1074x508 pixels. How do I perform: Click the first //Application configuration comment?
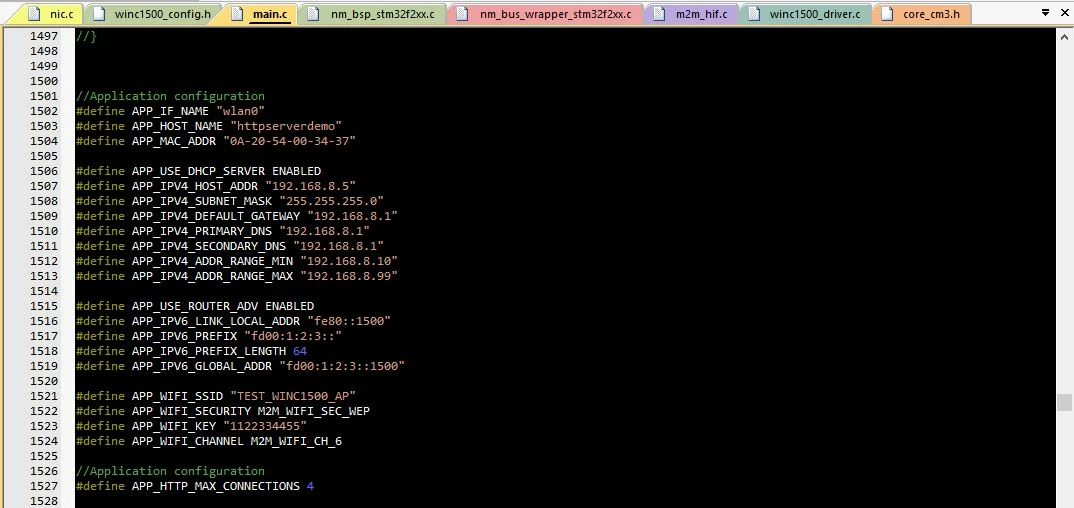pos(171,96)
